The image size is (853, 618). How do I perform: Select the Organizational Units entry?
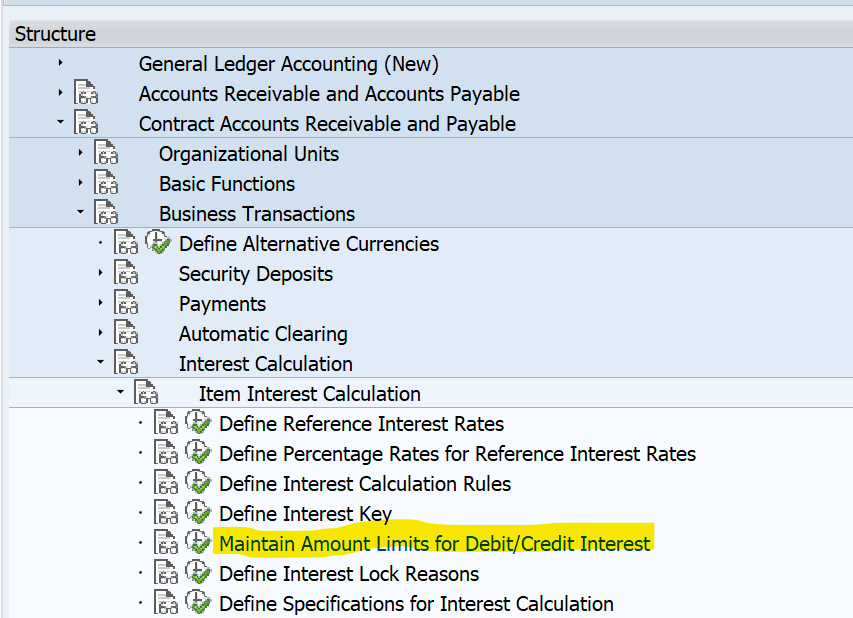pos(249,154)
